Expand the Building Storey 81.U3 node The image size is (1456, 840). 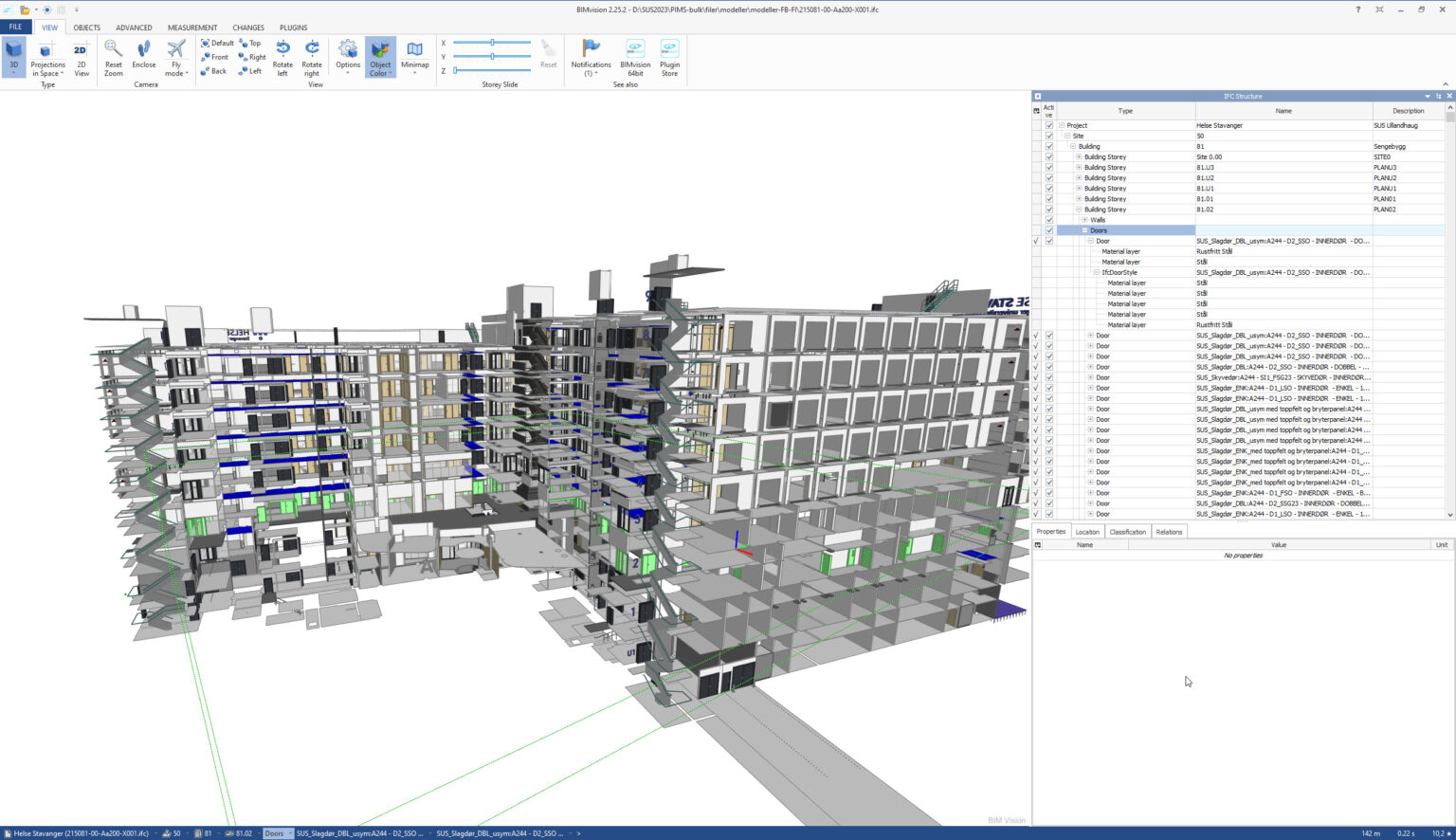pyautogui.click(x=1080, y=167)
